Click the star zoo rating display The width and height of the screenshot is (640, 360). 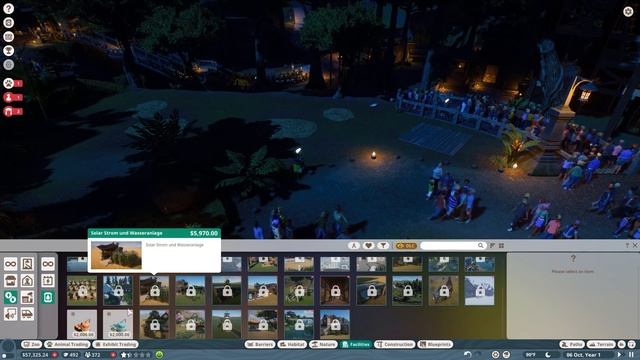[136, 355]
